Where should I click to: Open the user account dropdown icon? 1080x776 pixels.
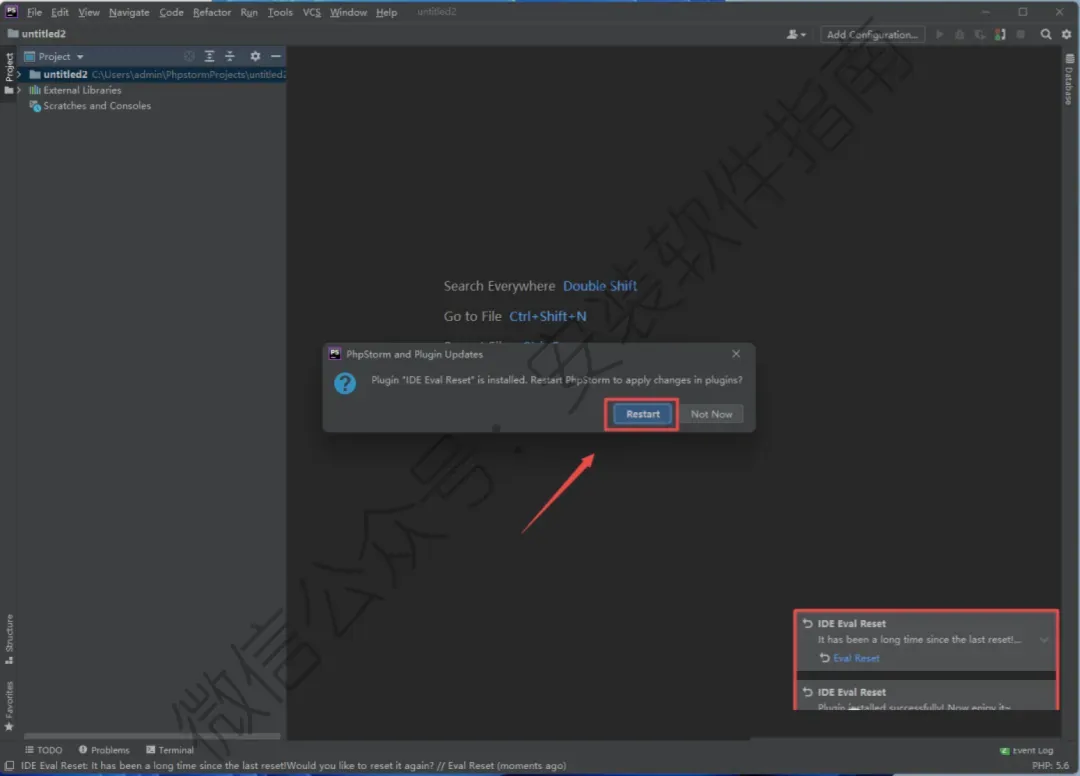796,34
